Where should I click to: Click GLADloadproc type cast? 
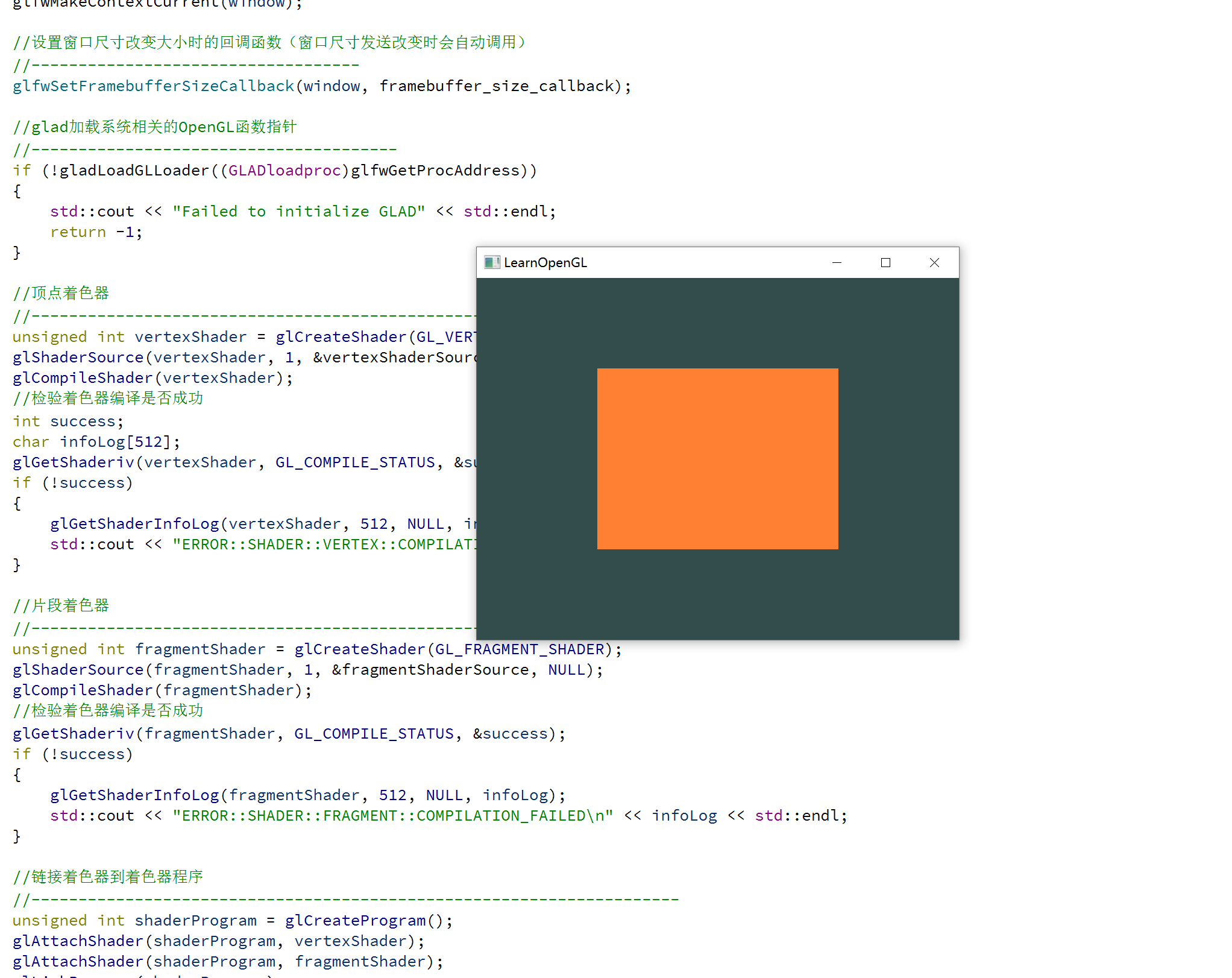284,171
